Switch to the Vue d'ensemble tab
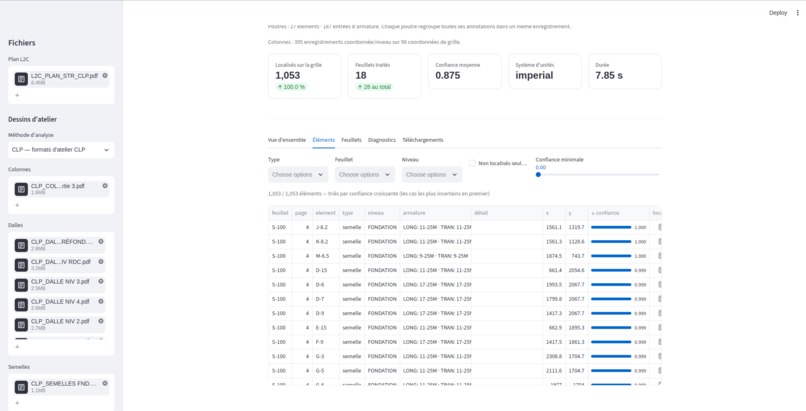The width and height of the screenshot is (806, 411). click(287, 140)
